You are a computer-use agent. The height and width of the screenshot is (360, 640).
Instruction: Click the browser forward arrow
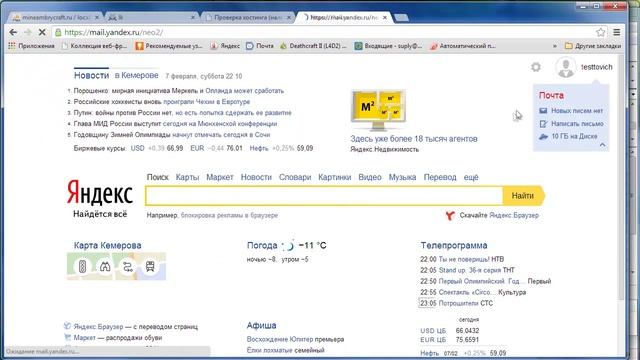28,32
